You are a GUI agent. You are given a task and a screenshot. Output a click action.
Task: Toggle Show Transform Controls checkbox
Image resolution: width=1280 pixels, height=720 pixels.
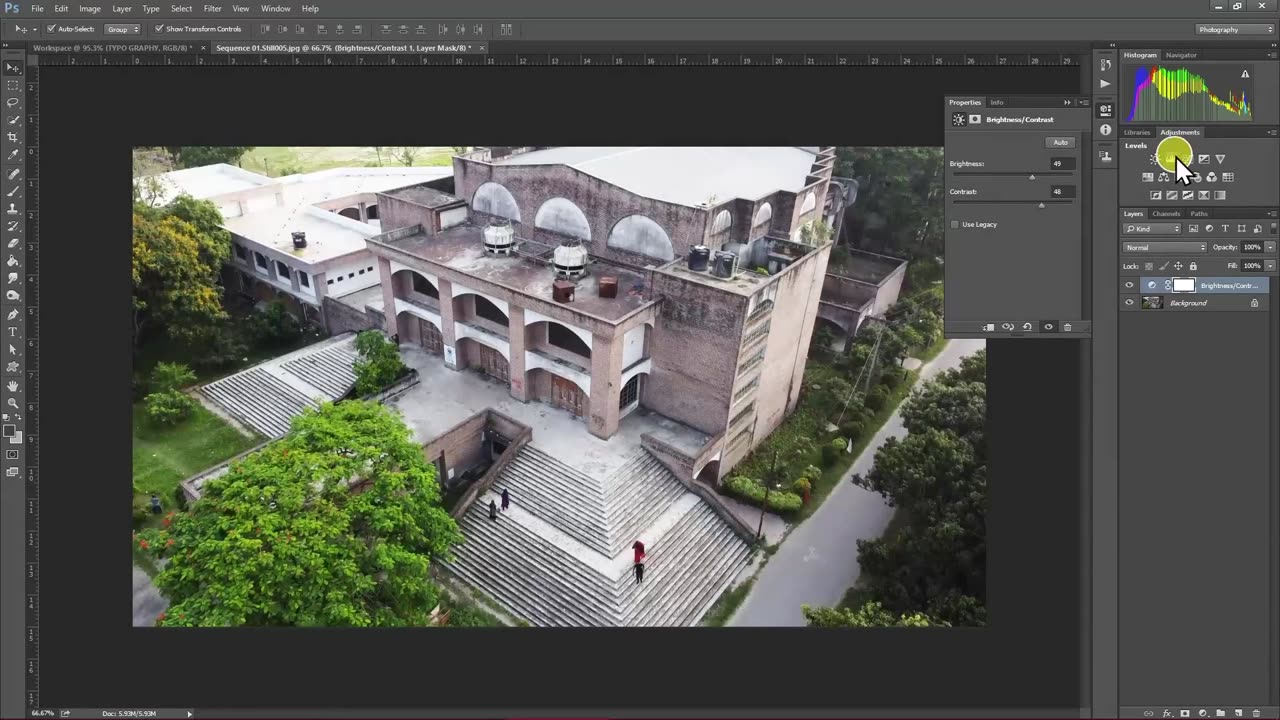click(x=159, y=29)
